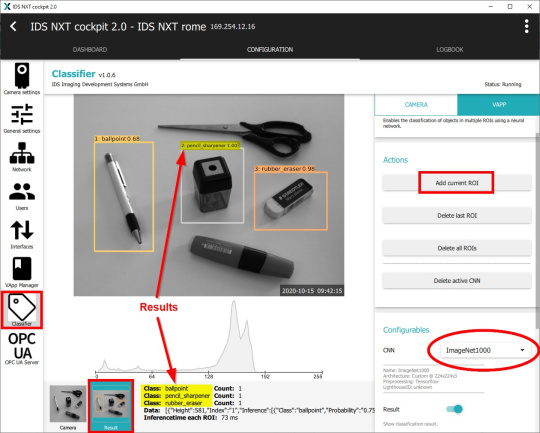Open Camera settings in the sidebar
This screenshot has width=540, height=433.
[x=22, y=79]
